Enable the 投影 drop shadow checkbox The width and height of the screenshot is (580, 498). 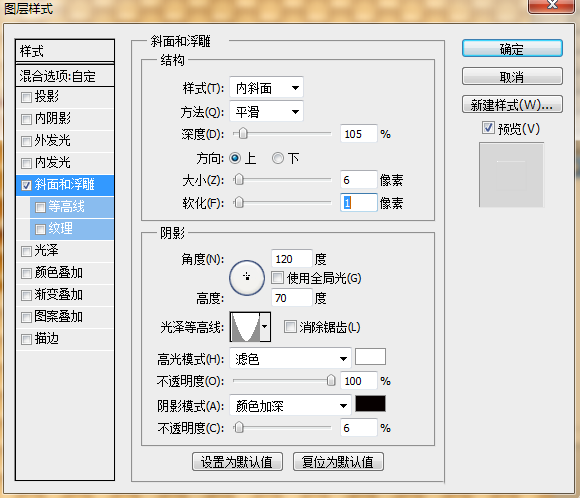[x=26, y=98]
